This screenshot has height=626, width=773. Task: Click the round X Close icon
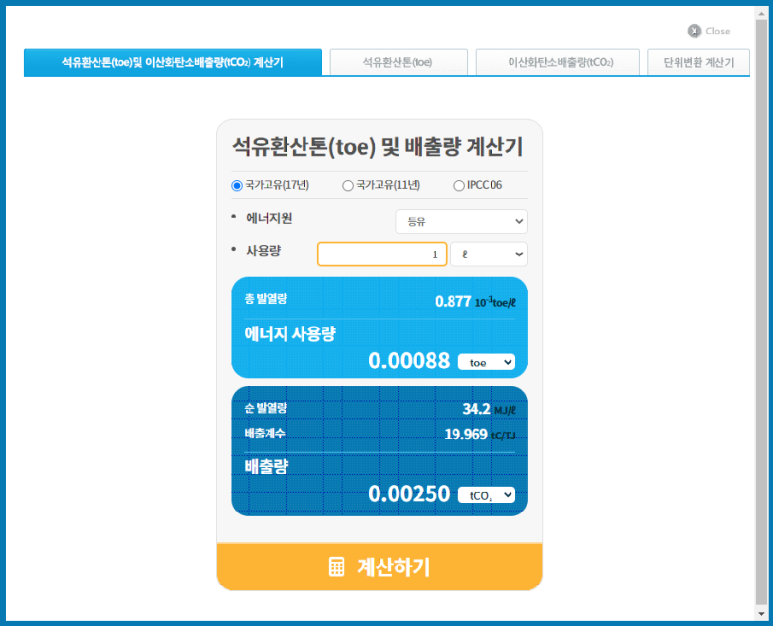(694, 31)
